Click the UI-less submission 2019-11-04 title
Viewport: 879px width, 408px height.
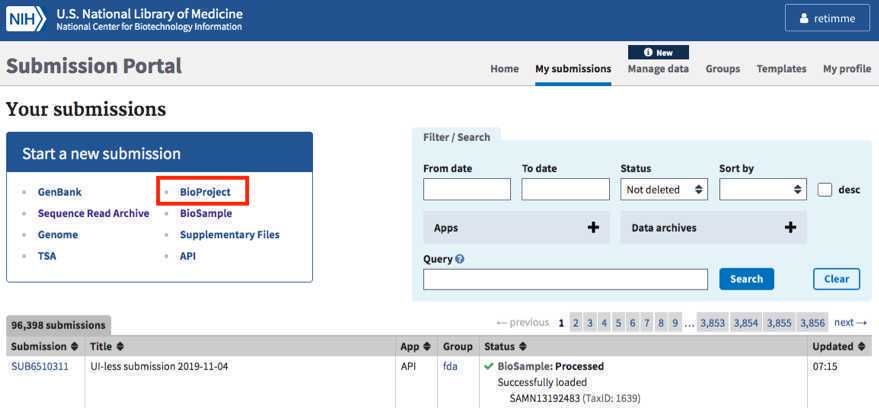click(x=159, y=367)
